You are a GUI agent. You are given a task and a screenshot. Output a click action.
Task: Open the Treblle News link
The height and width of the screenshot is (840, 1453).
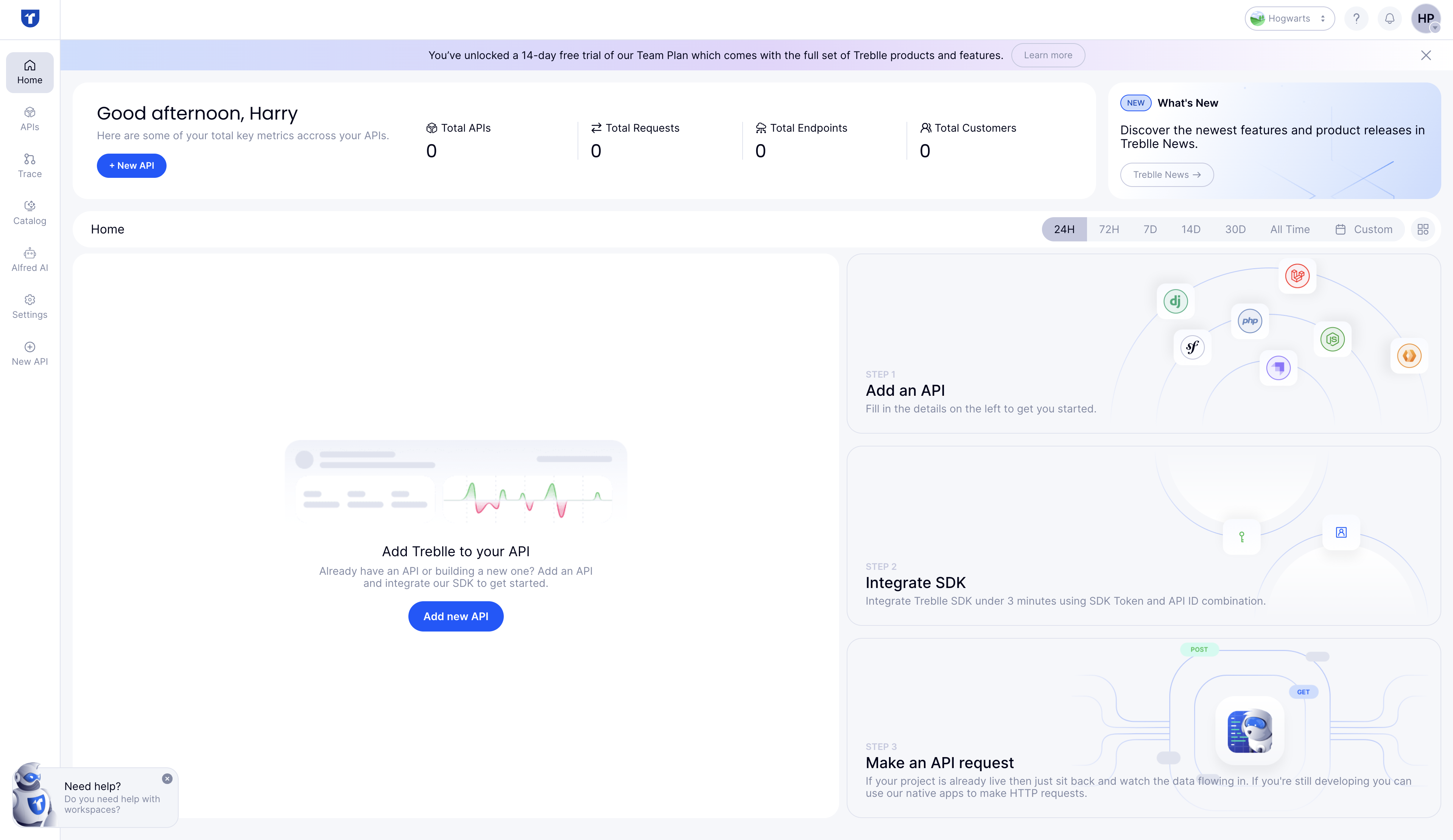pos(1166,175)
